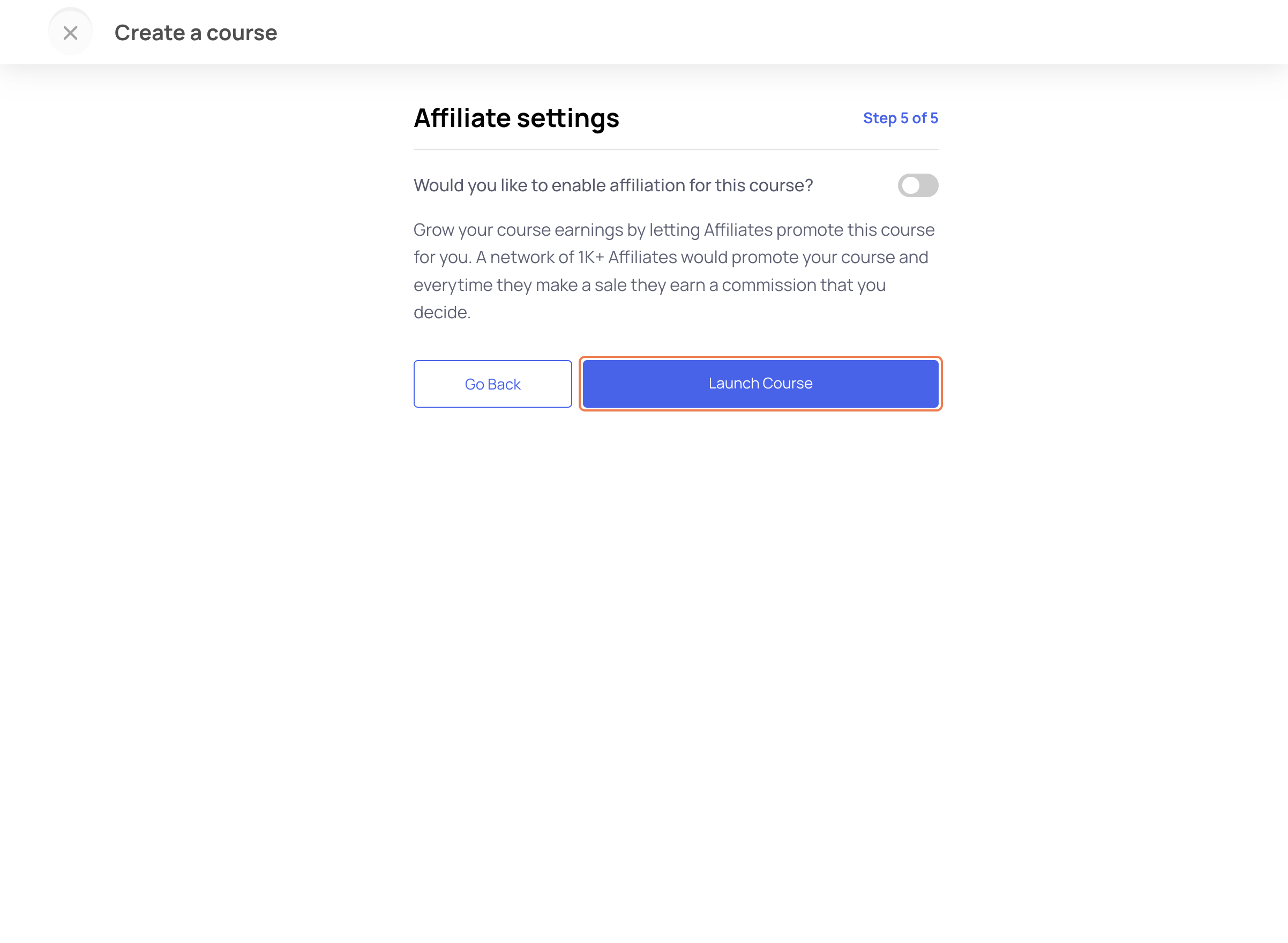
Task: Click the Step 5 of 5 indicator
Action: pos(900,118)
